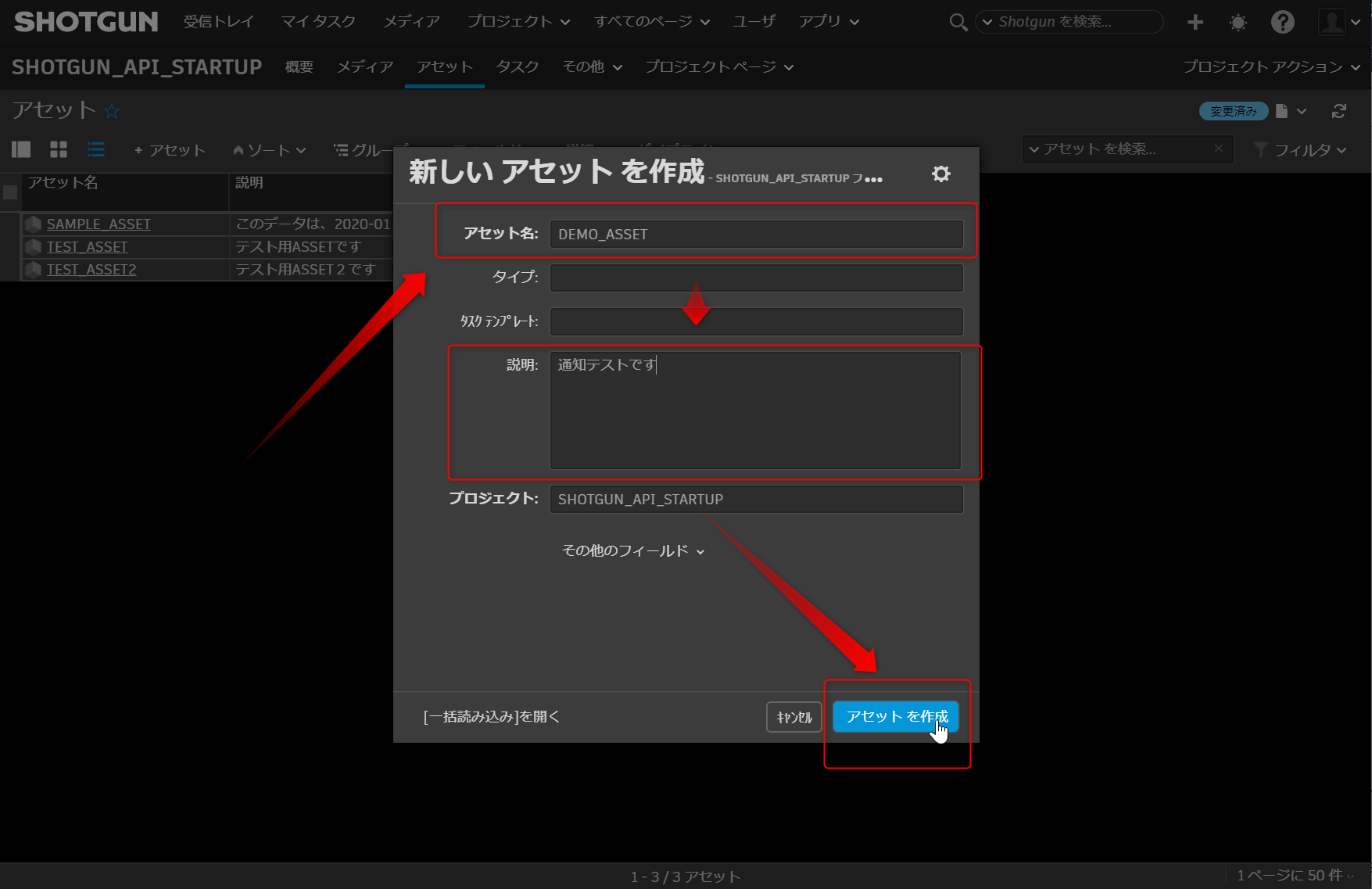This screenshot has height=889, width=1372.
Task: Open the [一括読み込み]を開く link
Action: (492, 717)
